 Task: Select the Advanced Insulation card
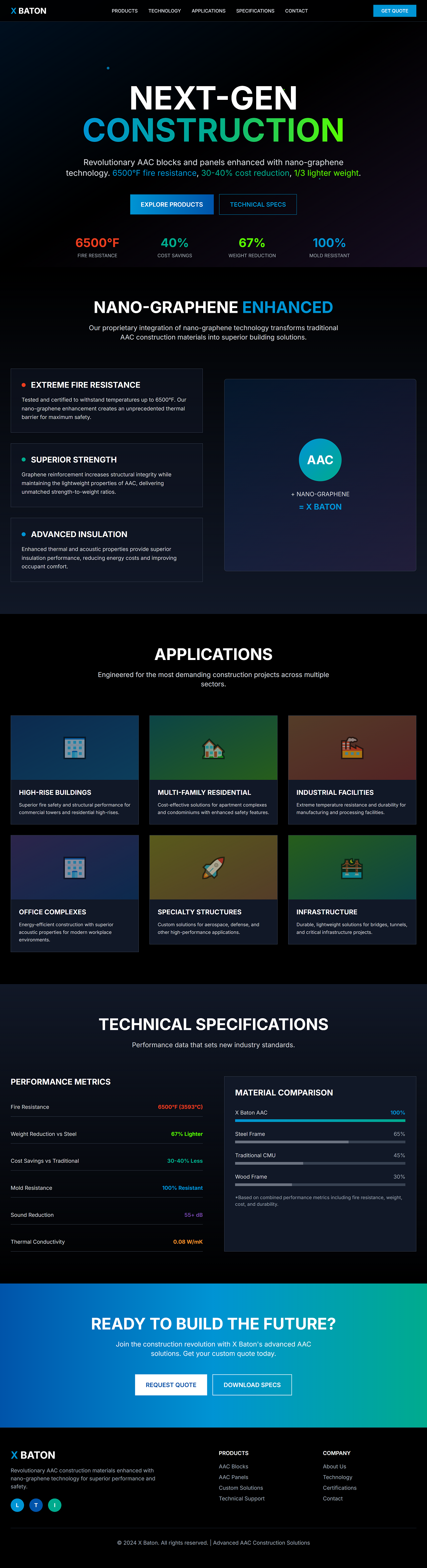point(106,550)
